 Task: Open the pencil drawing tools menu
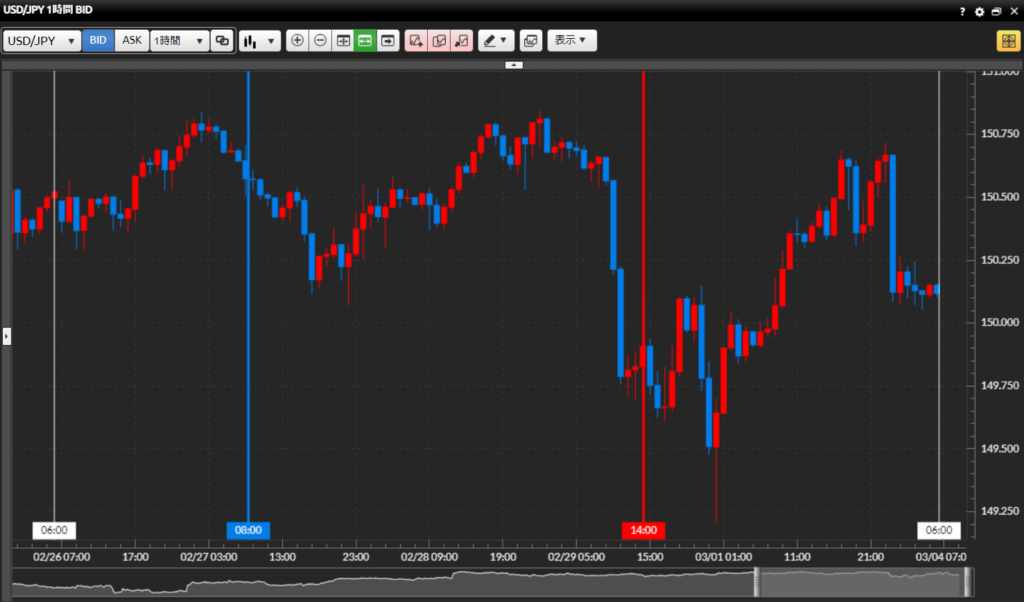pos(495,41)
